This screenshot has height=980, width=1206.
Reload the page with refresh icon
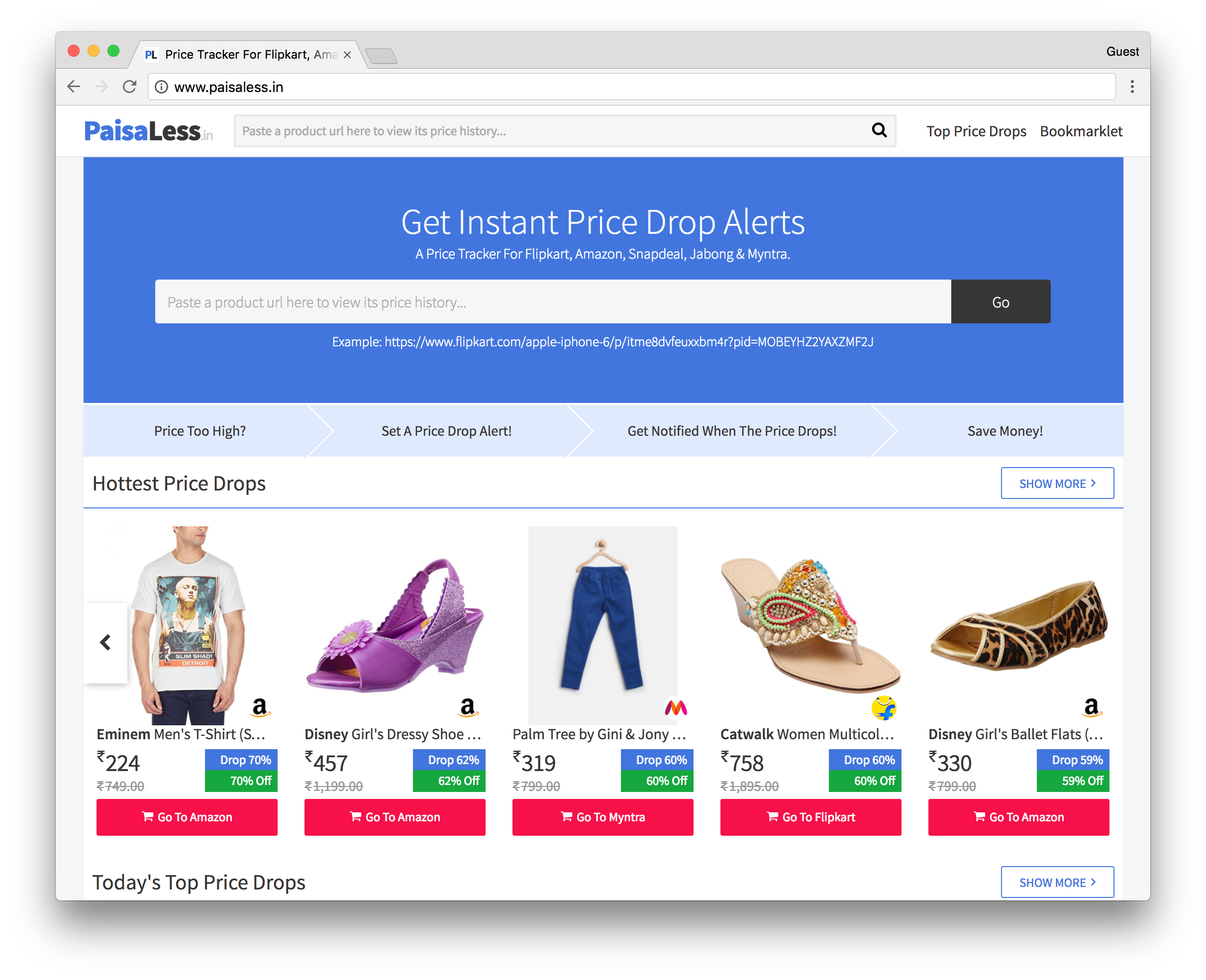click(x=129, y=87)
